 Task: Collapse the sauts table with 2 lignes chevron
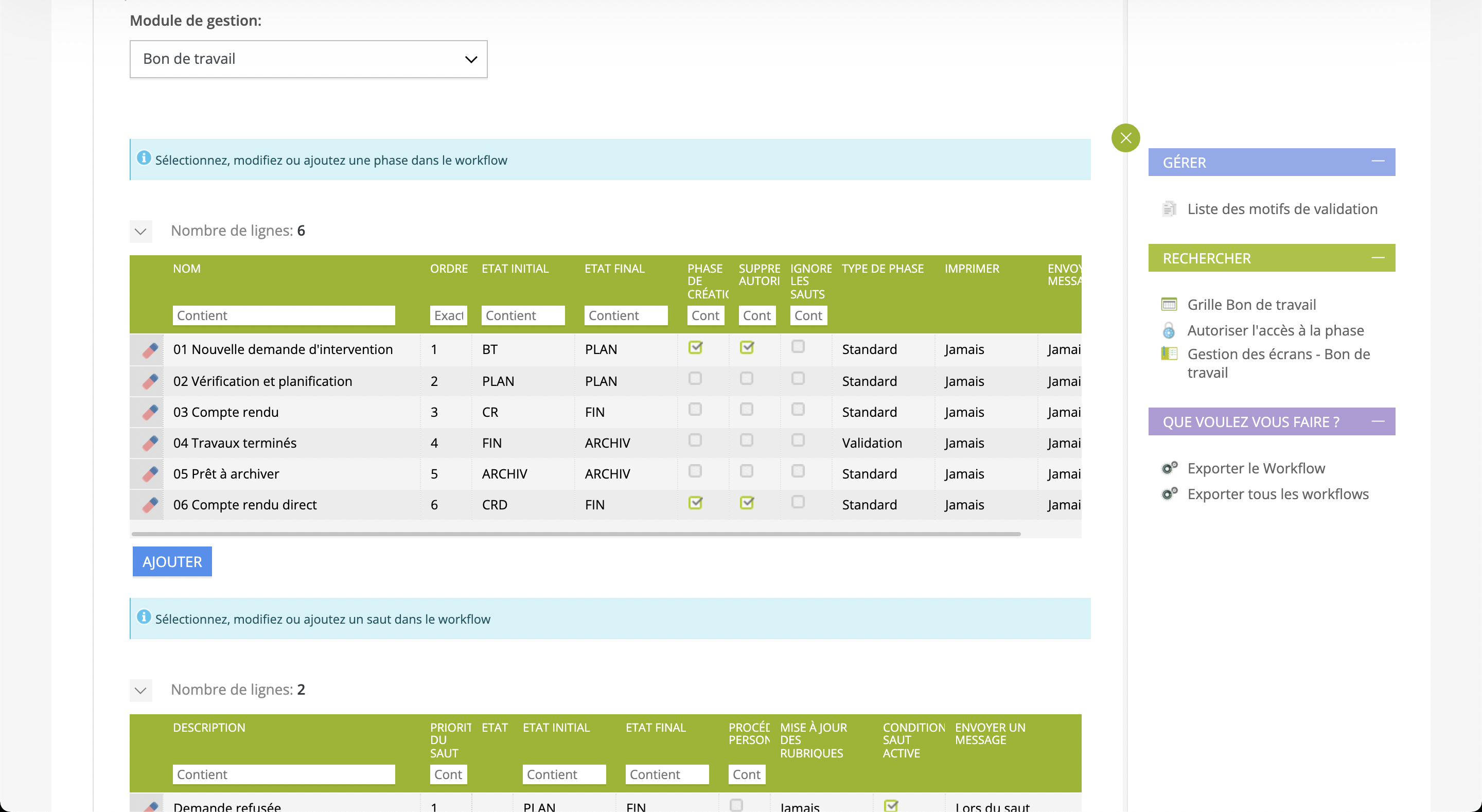[140, 690]
